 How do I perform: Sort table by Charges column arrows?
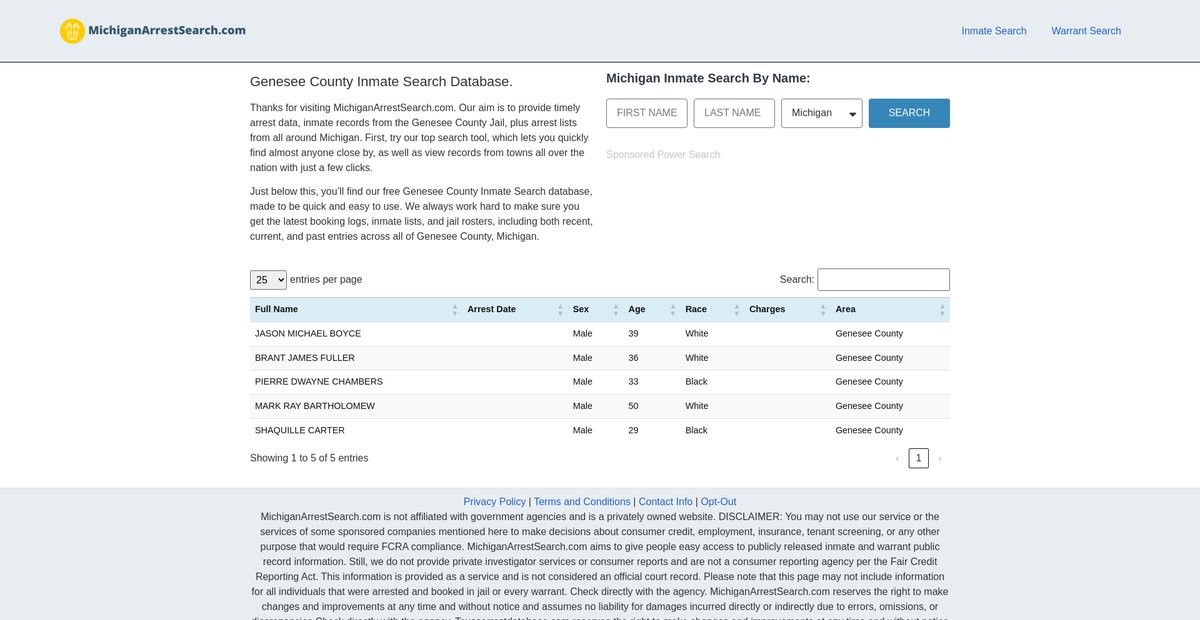click(823, 310)
